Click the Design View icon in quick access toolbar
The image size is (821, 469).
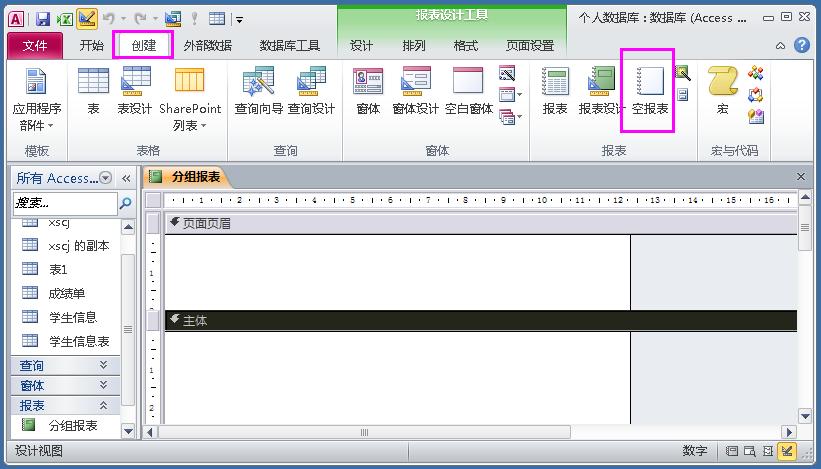point(87,19)
